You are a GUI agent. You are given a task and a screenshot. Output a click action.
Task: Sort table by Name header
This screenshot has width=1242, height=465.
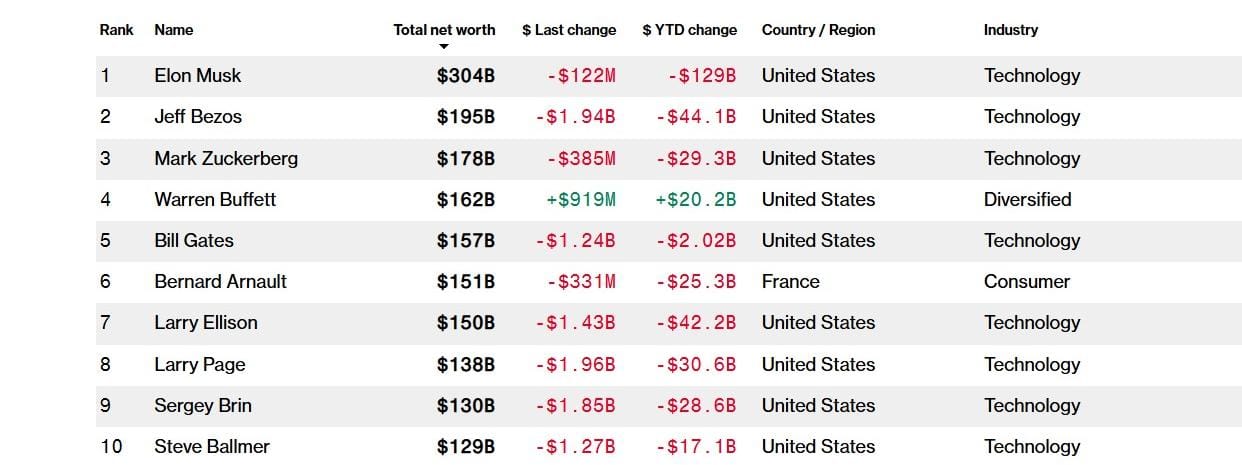click(x=174, y=30)
